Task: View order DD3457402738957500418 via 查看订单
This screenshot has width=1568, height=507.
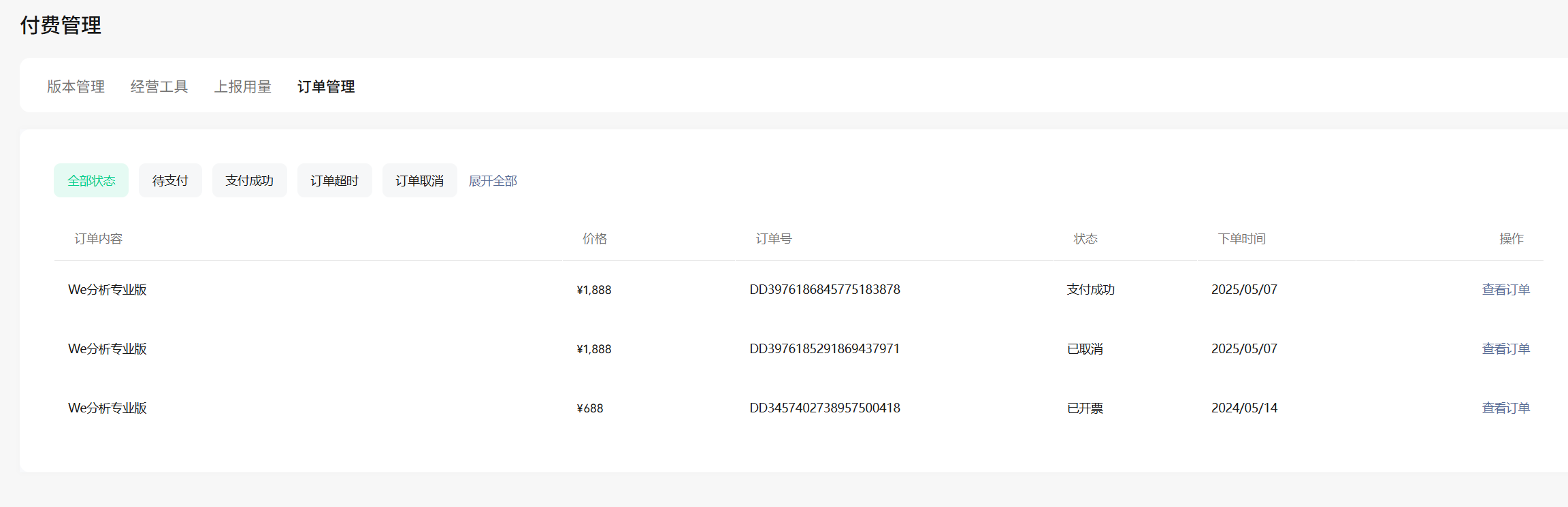Action: click(x=1506, y=408)
